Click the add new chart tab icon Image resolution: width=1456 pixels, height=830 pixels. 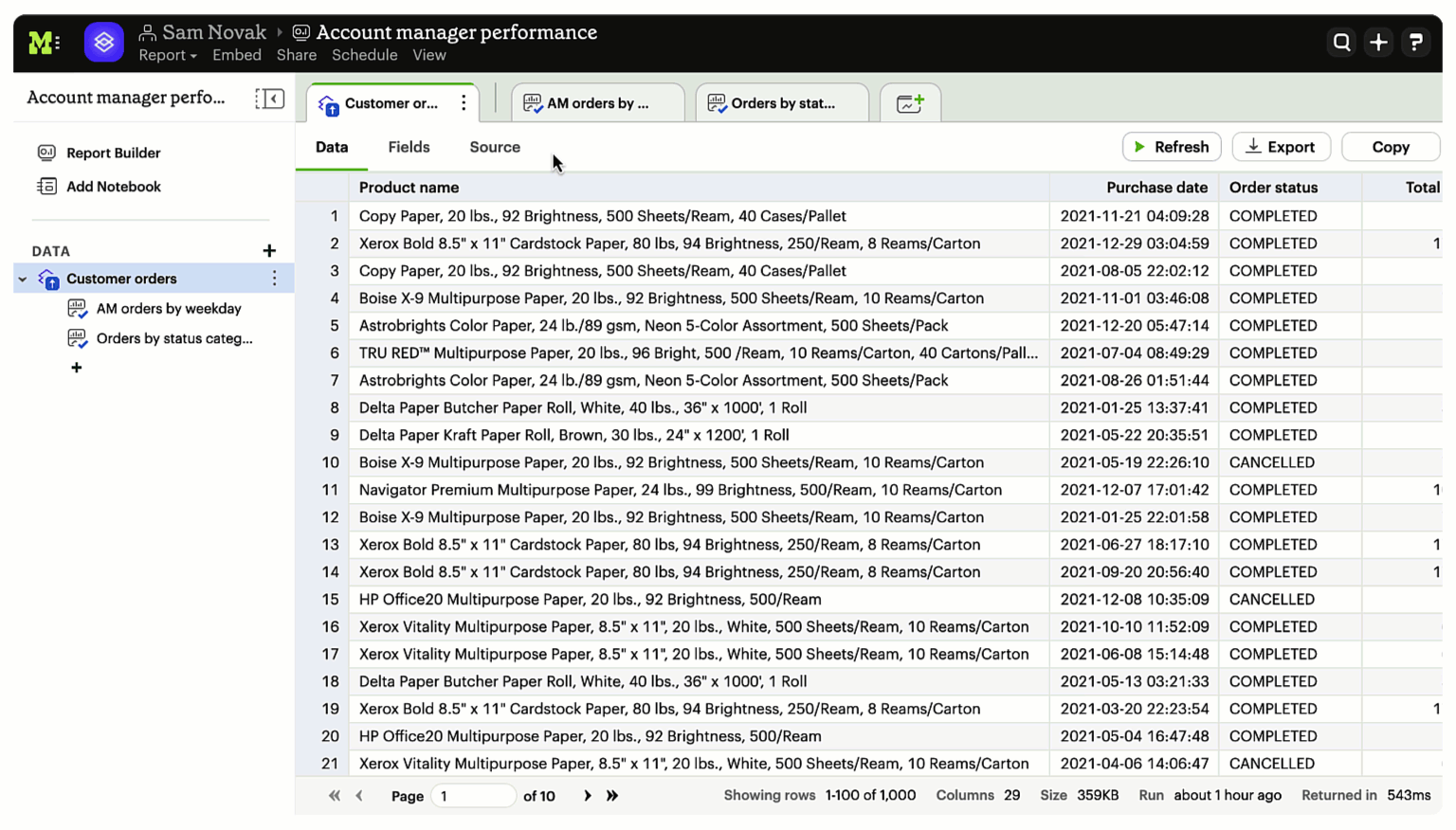click(910, 103)
